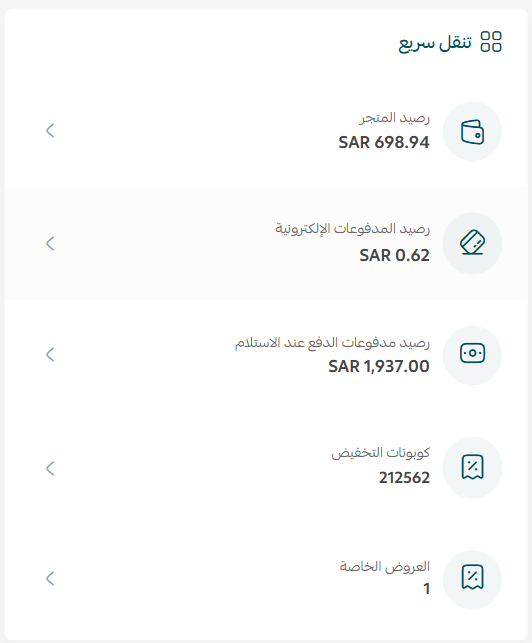Click the credit card icon for electronic payments
This screenshot has height=643, width=532.
[472, 243]
